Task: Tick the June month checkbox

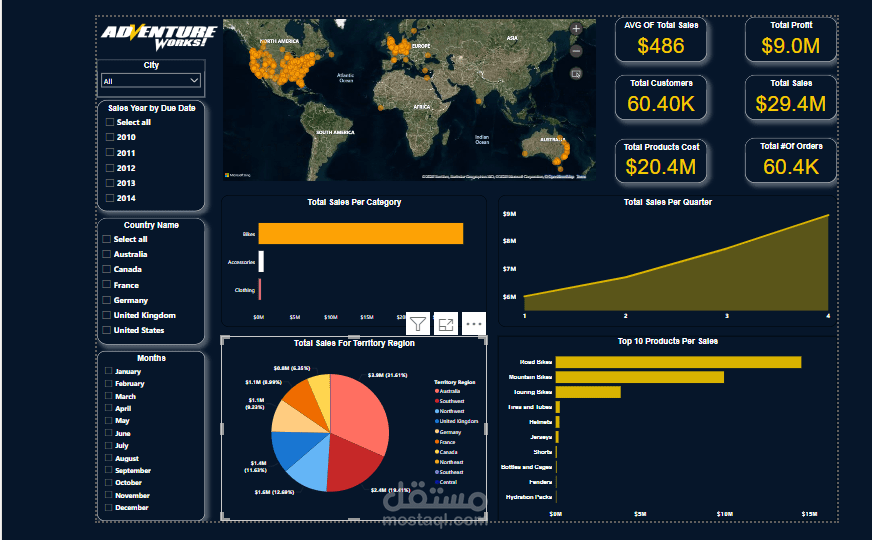Action: (x=109, y=433)
